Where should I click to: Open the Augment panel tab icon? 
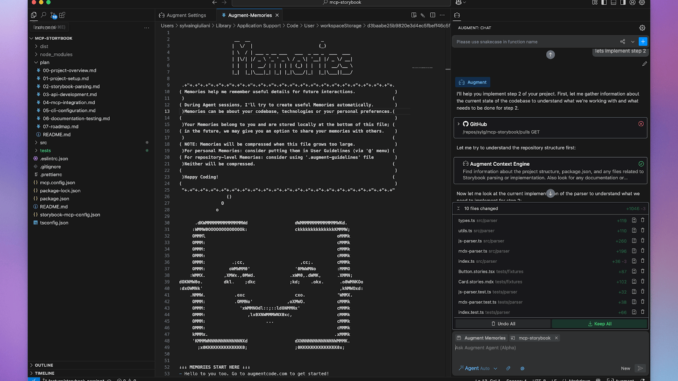click(457, 15)
